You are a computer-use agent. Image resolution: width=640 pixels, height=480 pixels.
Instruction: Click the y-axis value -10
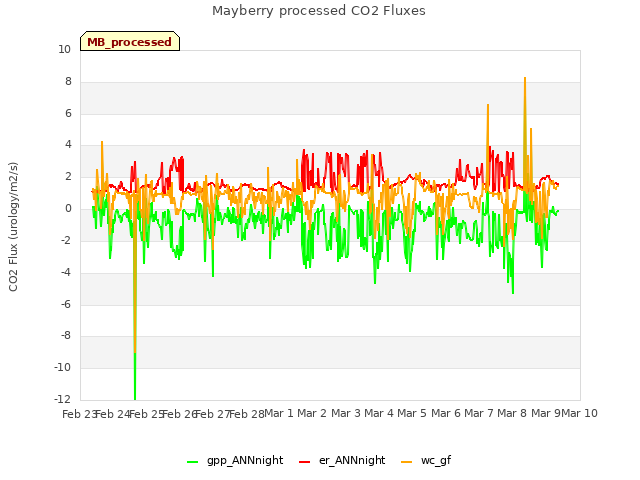pyautogui.click(x=63, y=367)
